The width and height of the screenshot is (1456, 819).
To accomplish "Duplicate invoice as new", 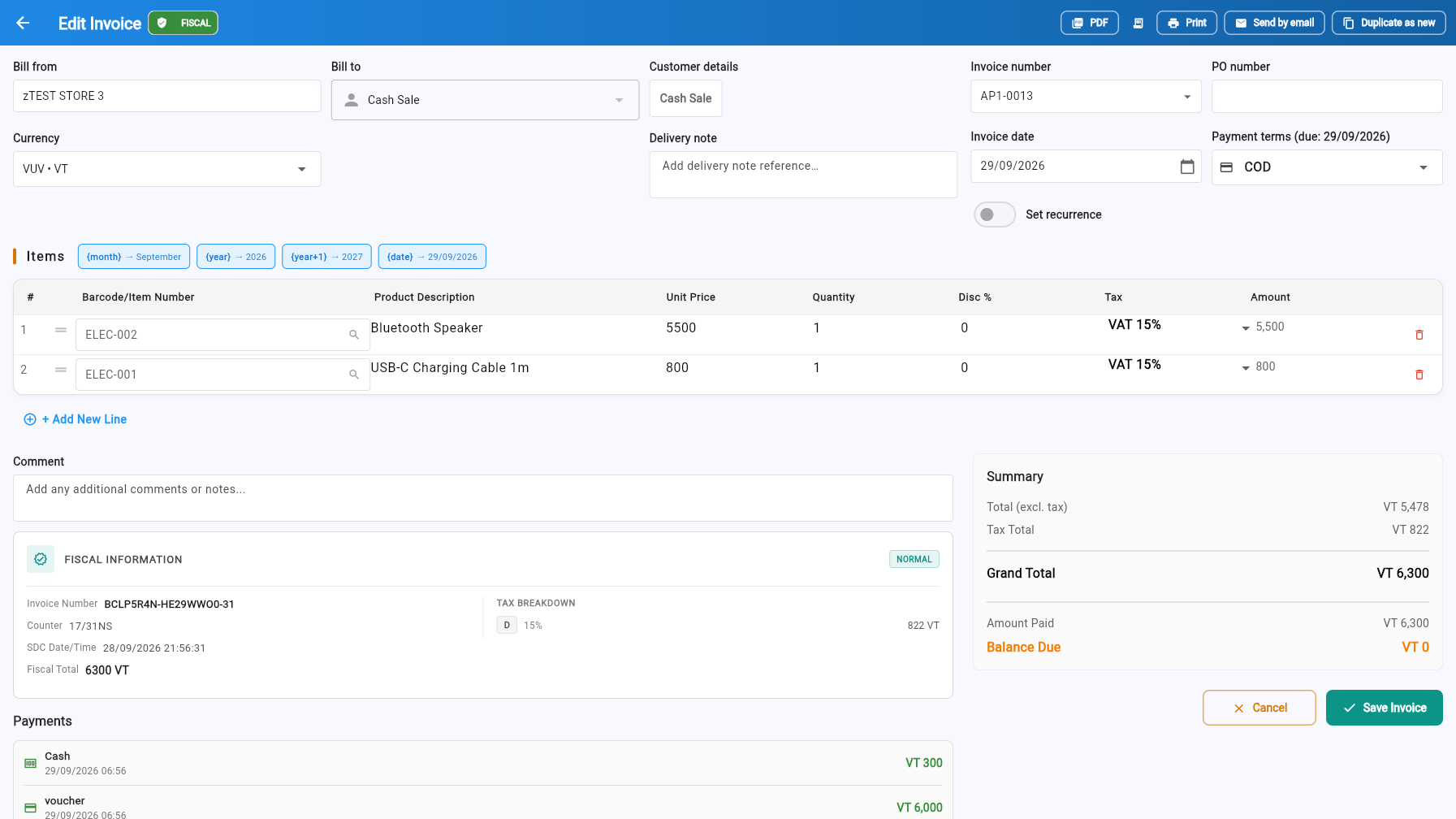I will coord(1388,23).
